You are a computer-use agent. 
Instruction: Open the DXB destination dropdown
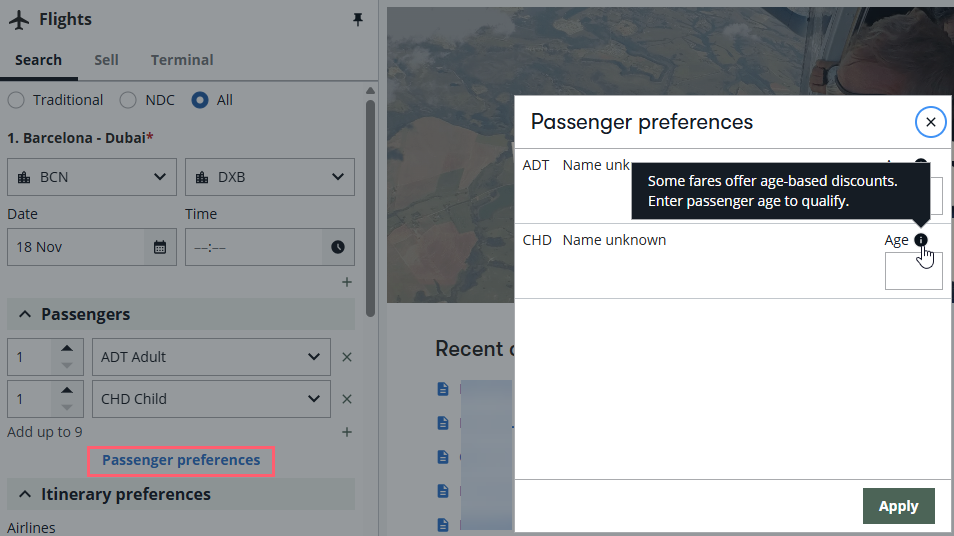click(270, 177)
